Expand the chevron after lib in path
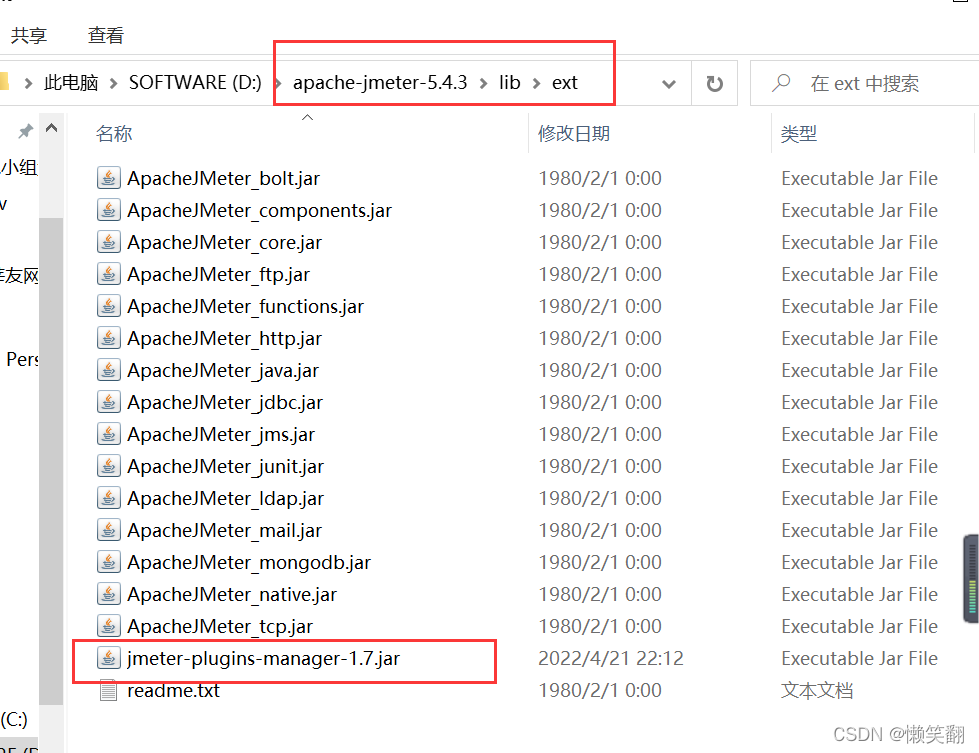The image size is (979, 753). click(x=536, y=83)
